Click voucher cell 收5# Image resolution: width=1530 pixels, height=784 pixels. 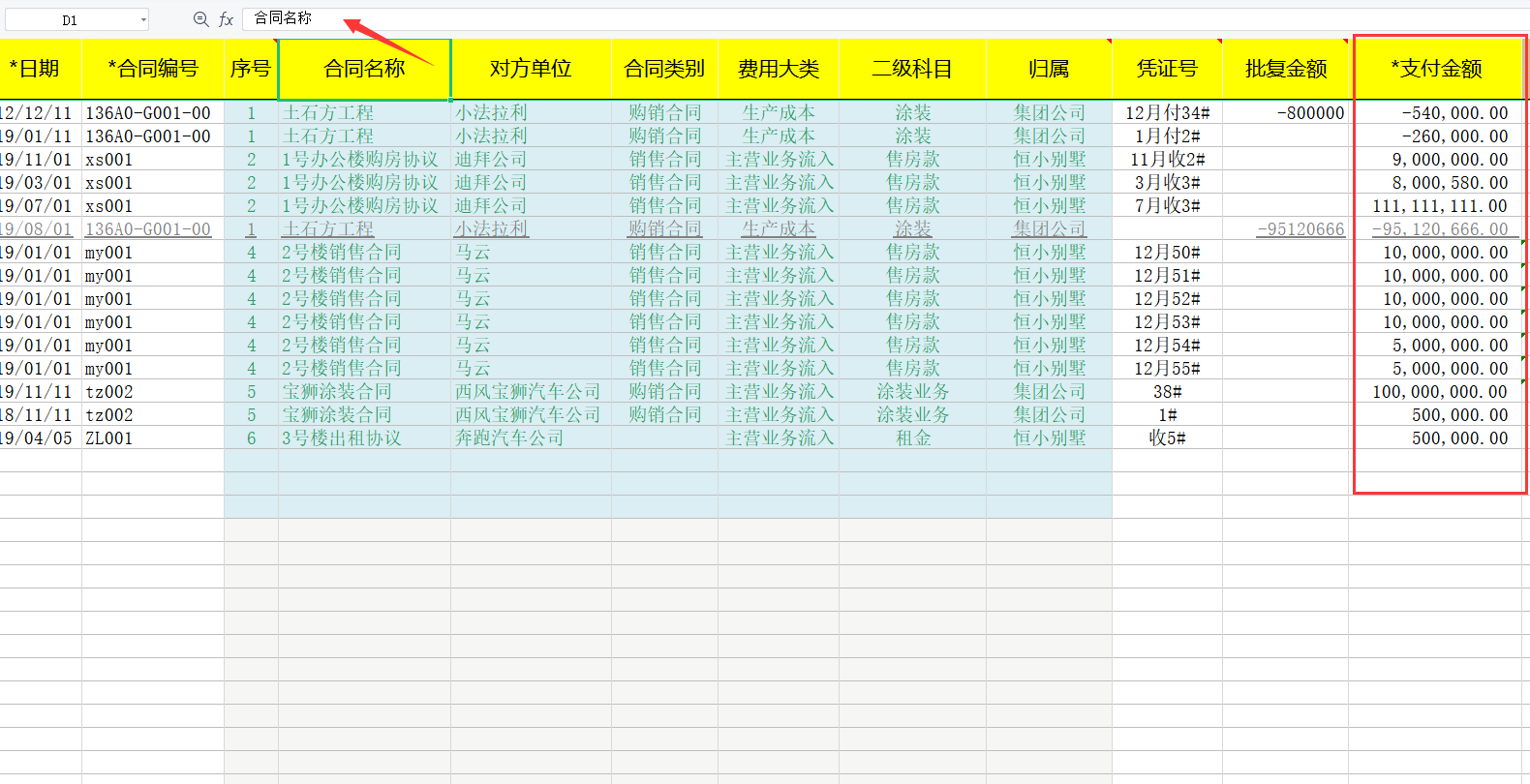pos(1167,438)
